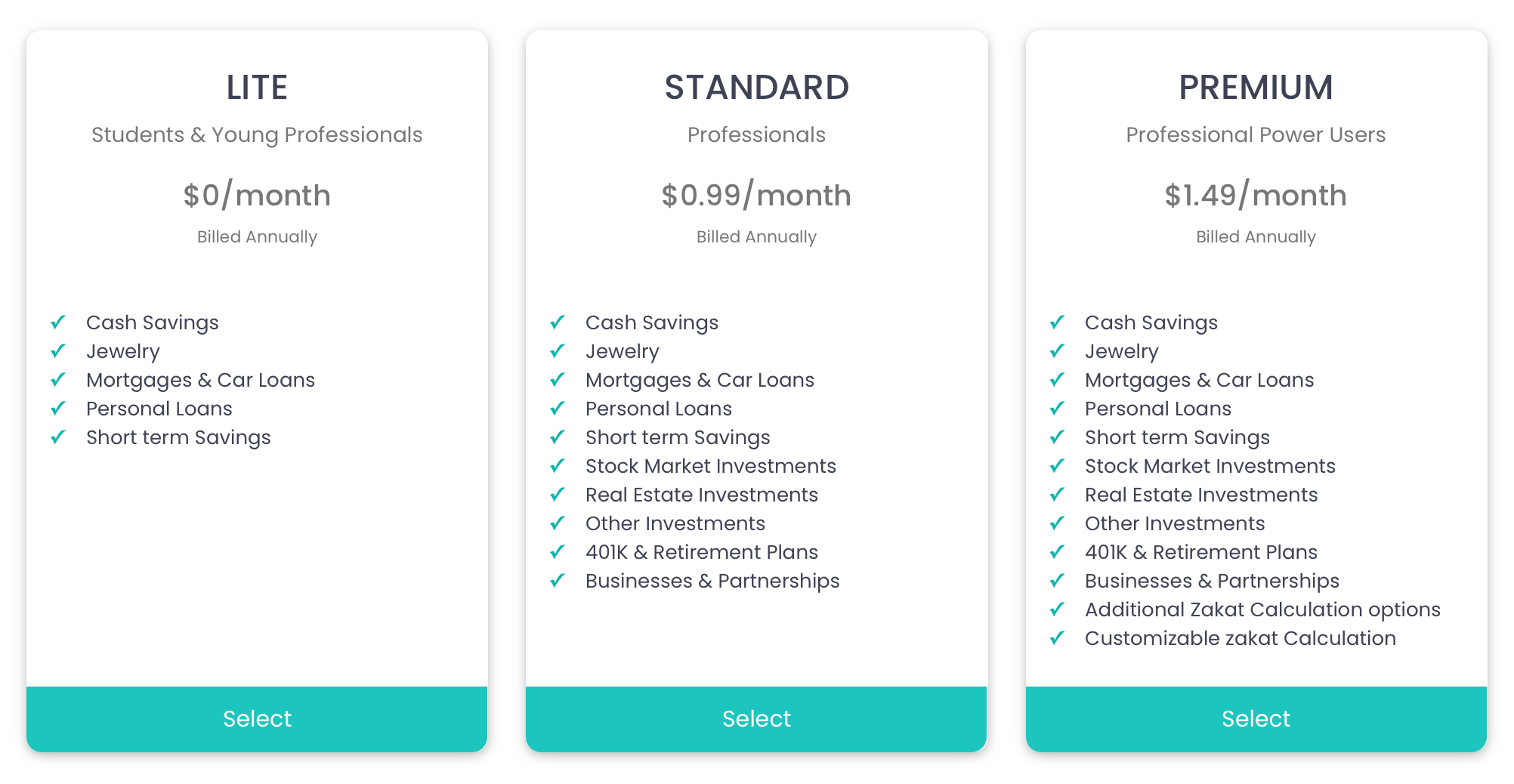Click Premium's Other Investments feature text
Viewport: 1514px width, 784px height.
tap(1174, 523)
